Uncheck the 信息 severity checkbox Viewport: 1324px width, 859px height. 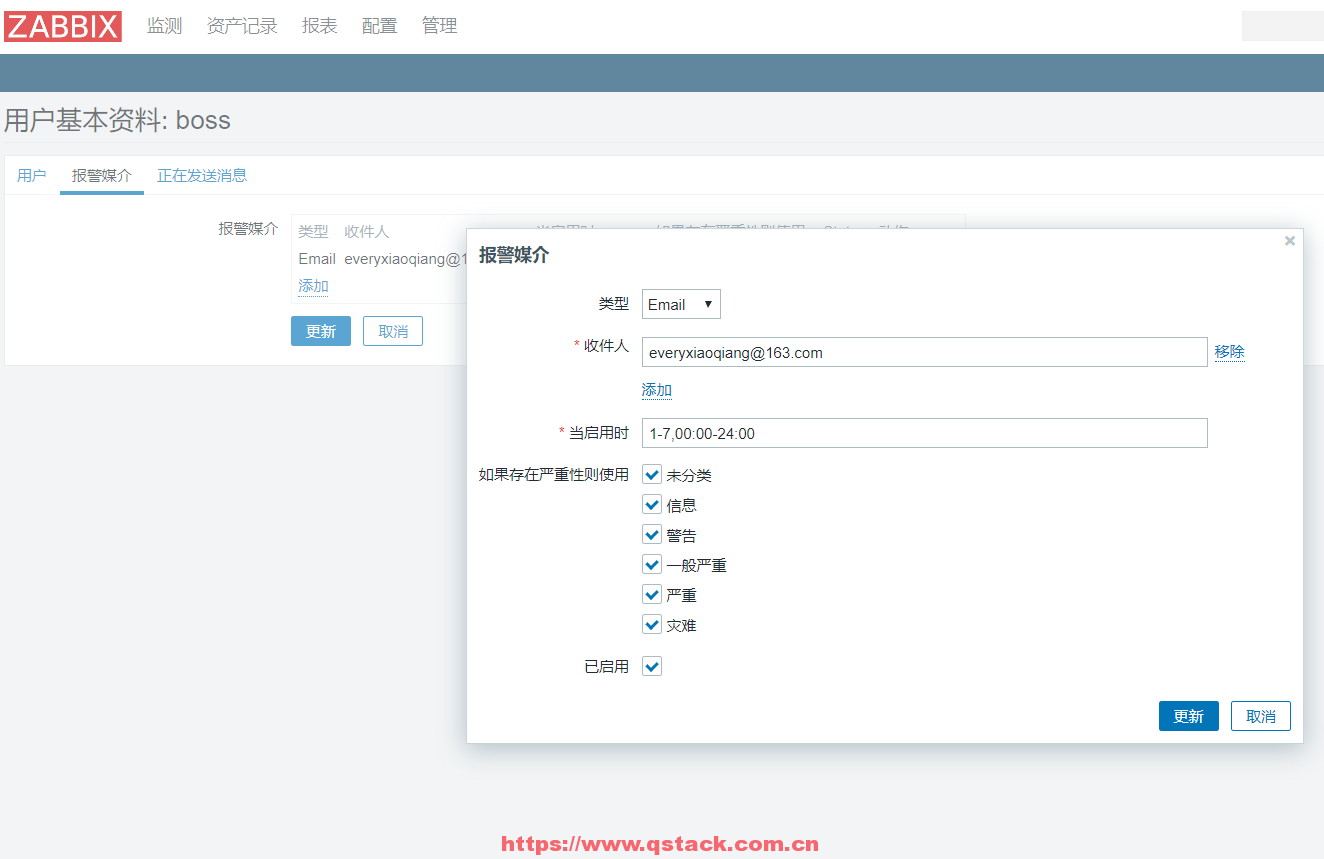point(652,505)
